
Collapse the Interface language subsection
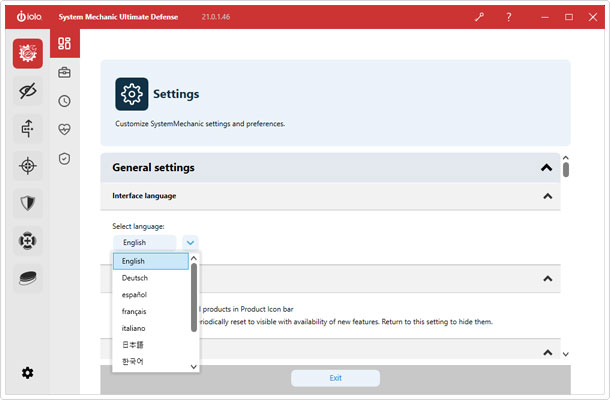click(x=548, y=196)
